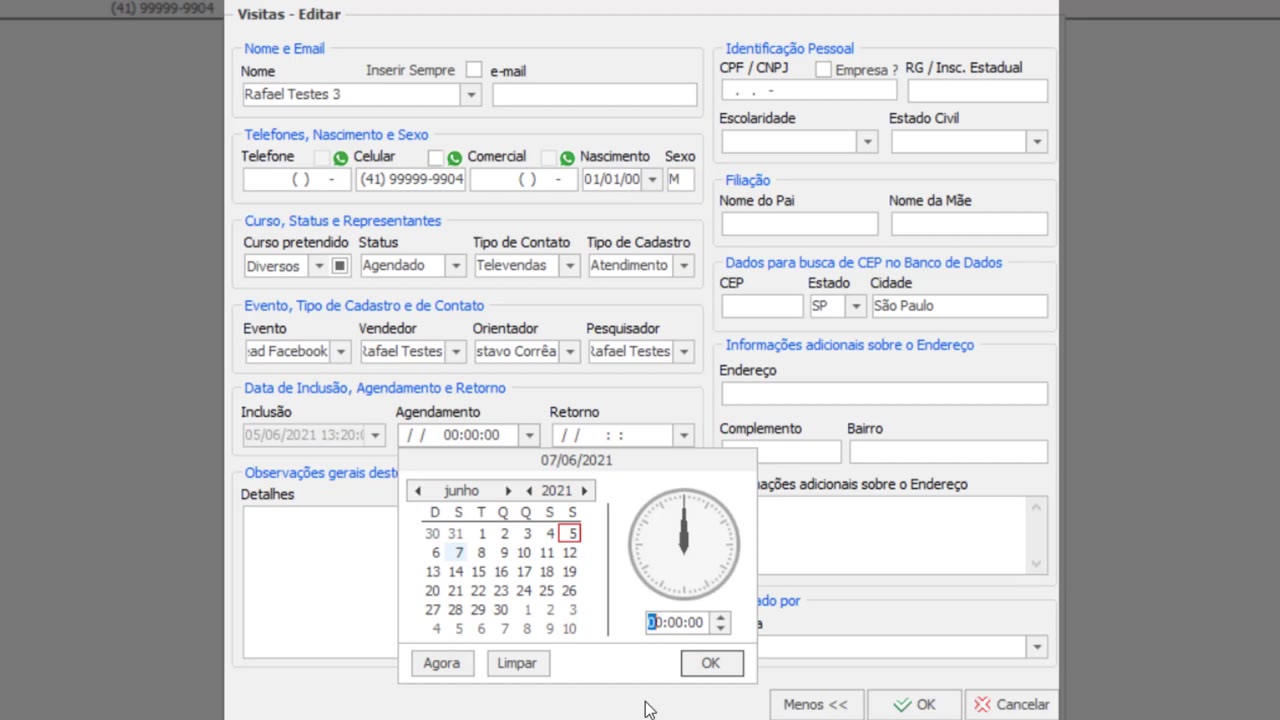Toggle the Celular WhatsApp checkbox

(x=435, y=158)
